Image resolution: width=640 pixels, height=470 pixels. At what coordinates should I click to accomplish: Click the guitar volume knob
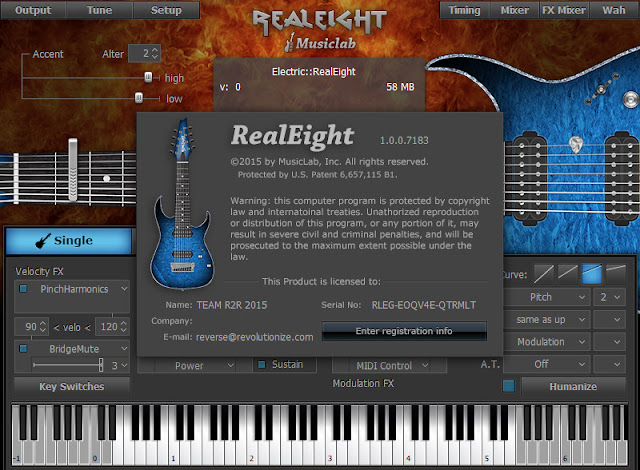(x=631, y=99)
